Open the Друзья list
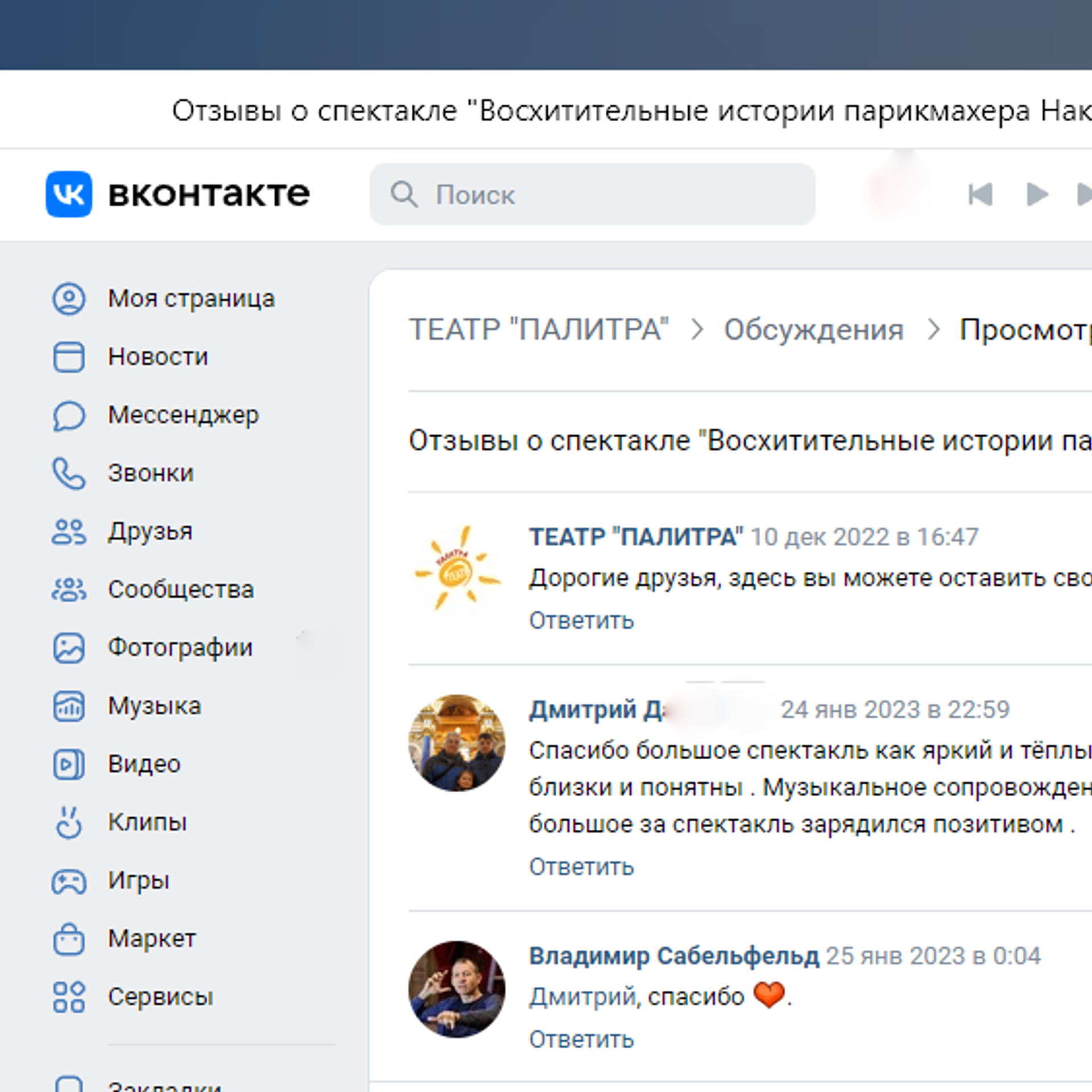Image resolution: width=1092 pixels, height=1092 pixels. pyautogui.click(x=149, y=532)
